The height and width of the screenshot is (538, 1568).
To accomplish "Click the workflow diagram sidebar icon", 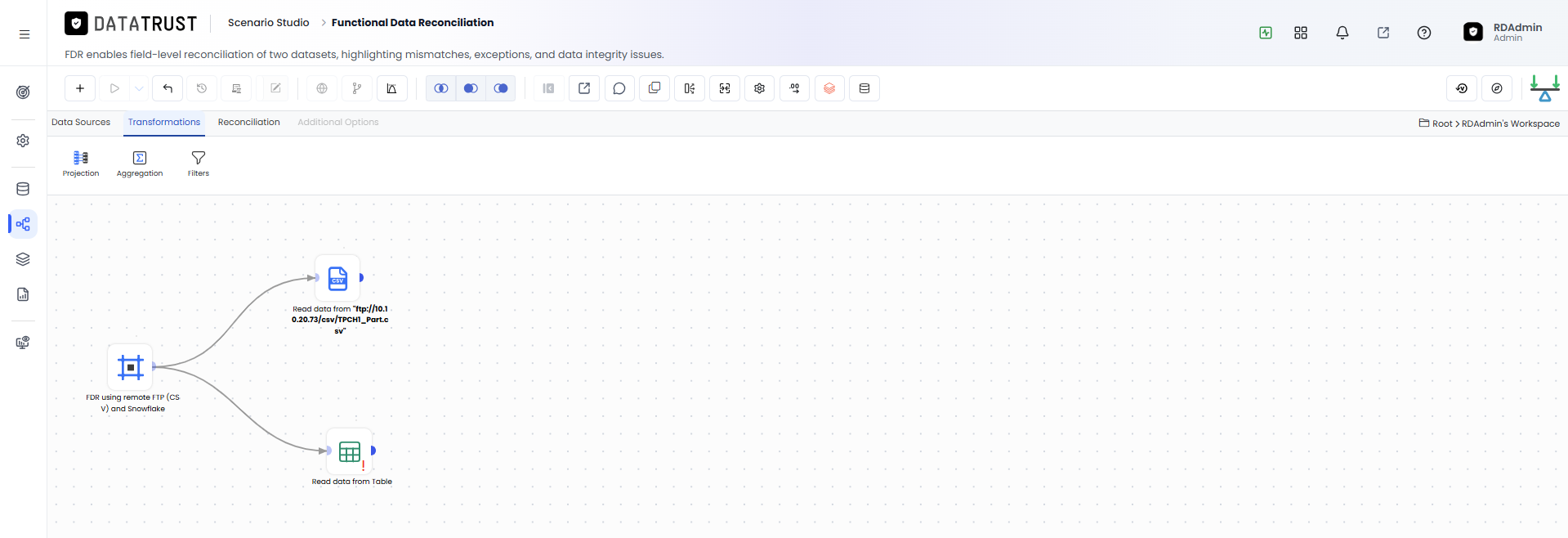I will [x=23, y=224].
